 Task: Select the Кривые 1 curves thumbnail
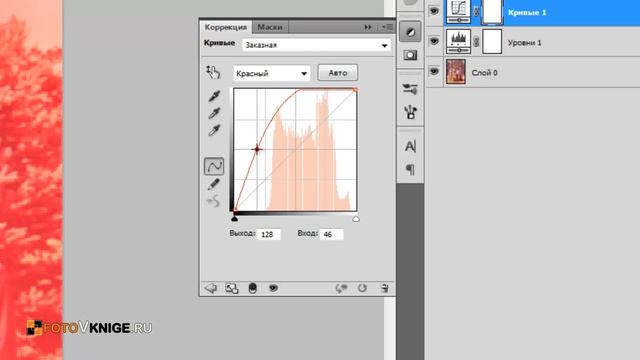458,12
